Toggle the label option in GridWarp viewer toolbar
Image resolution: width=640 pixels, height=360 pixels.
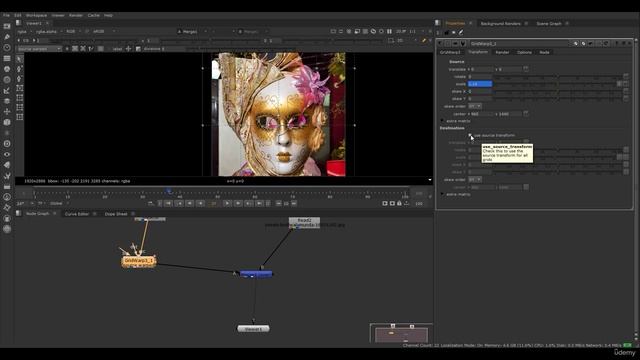(117, 49)
